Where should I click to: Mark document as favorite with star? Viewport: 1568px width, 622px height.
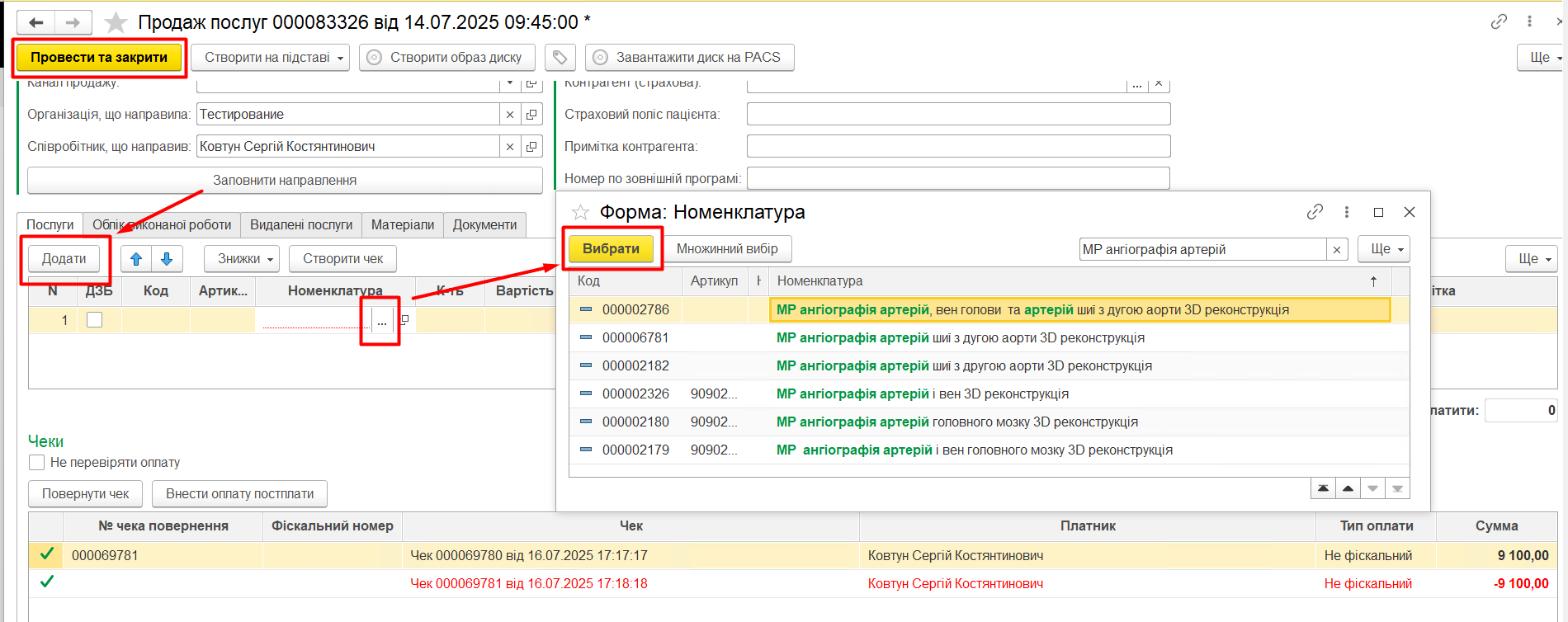116,22
